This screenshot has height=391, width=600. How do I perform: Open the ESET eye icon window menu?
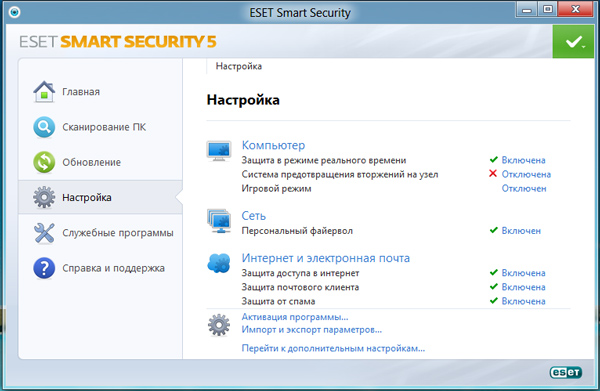click(x=15, y=12)
